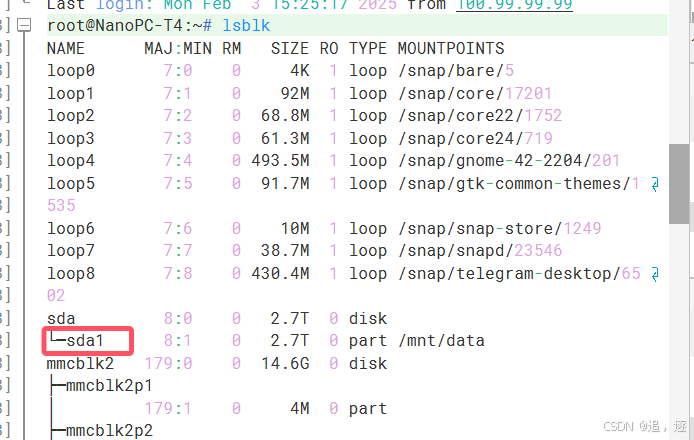
Task: Click the wrapped '02' continuation line
Action: pos(56,296)
